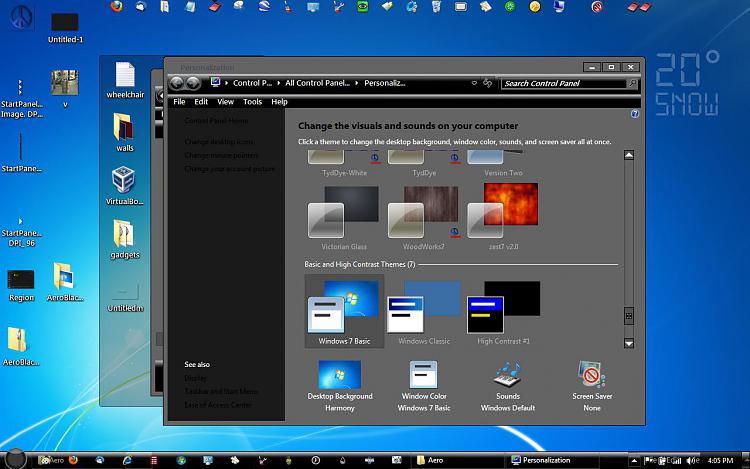Open Internet Explorer from the taskbar

coord(127,460)
